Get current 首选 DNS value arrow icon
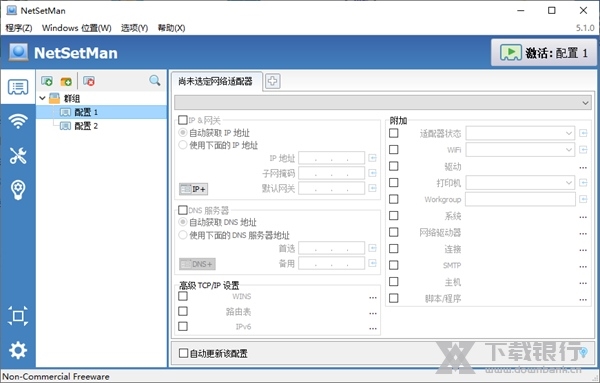Viewport: 600px width, 383px height. 372,248
